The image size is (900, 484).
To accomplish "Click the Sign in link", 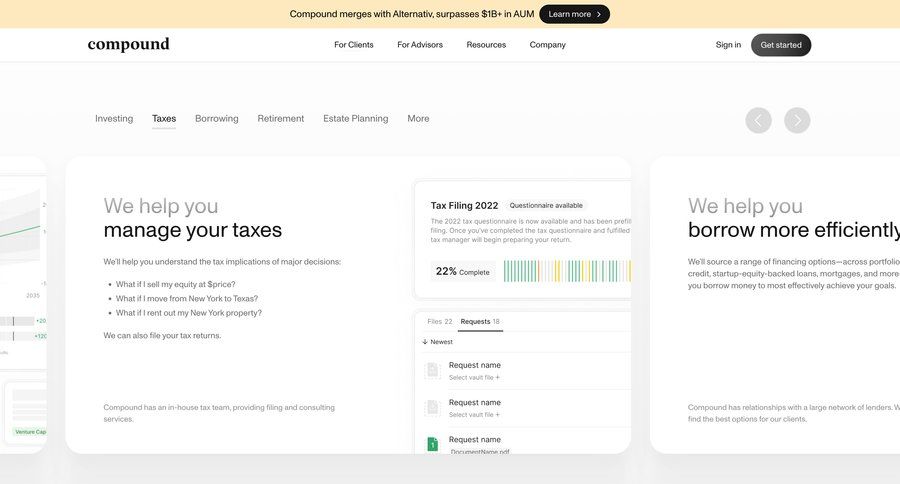I will pos(728,45).
